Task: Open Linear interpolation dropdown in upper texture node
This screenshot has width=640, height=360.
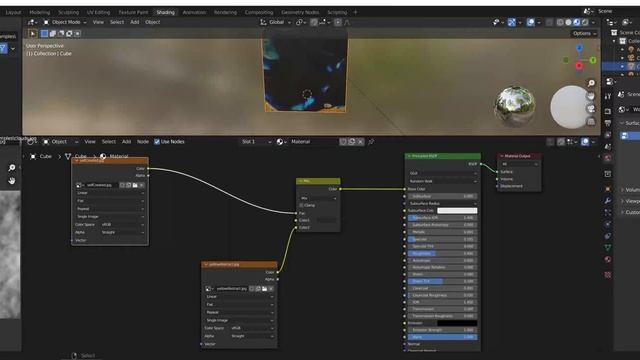Action: coord(110,193)
